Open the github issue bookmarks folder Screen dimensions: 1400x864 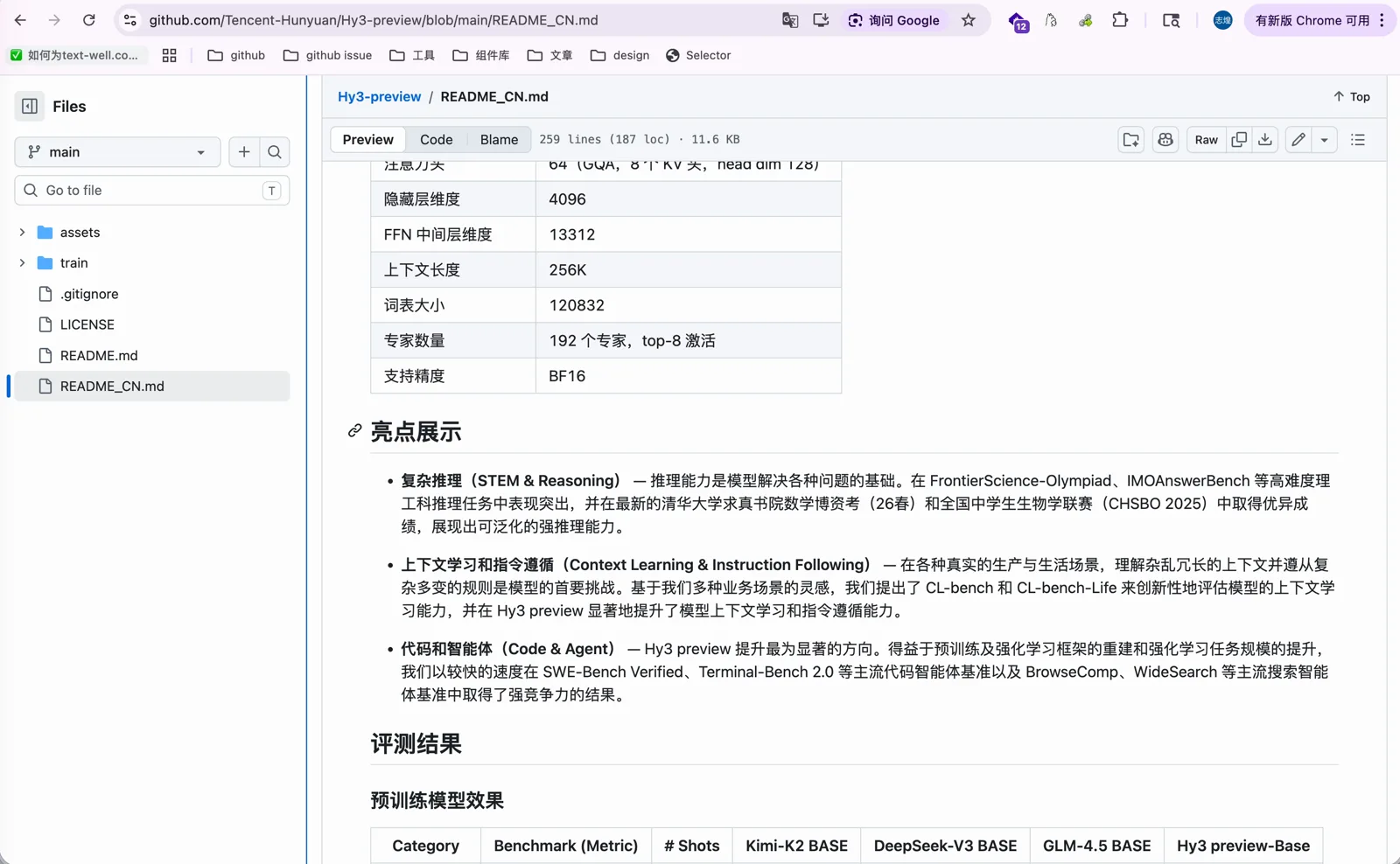pyautogui.click(x=328, y=55)
